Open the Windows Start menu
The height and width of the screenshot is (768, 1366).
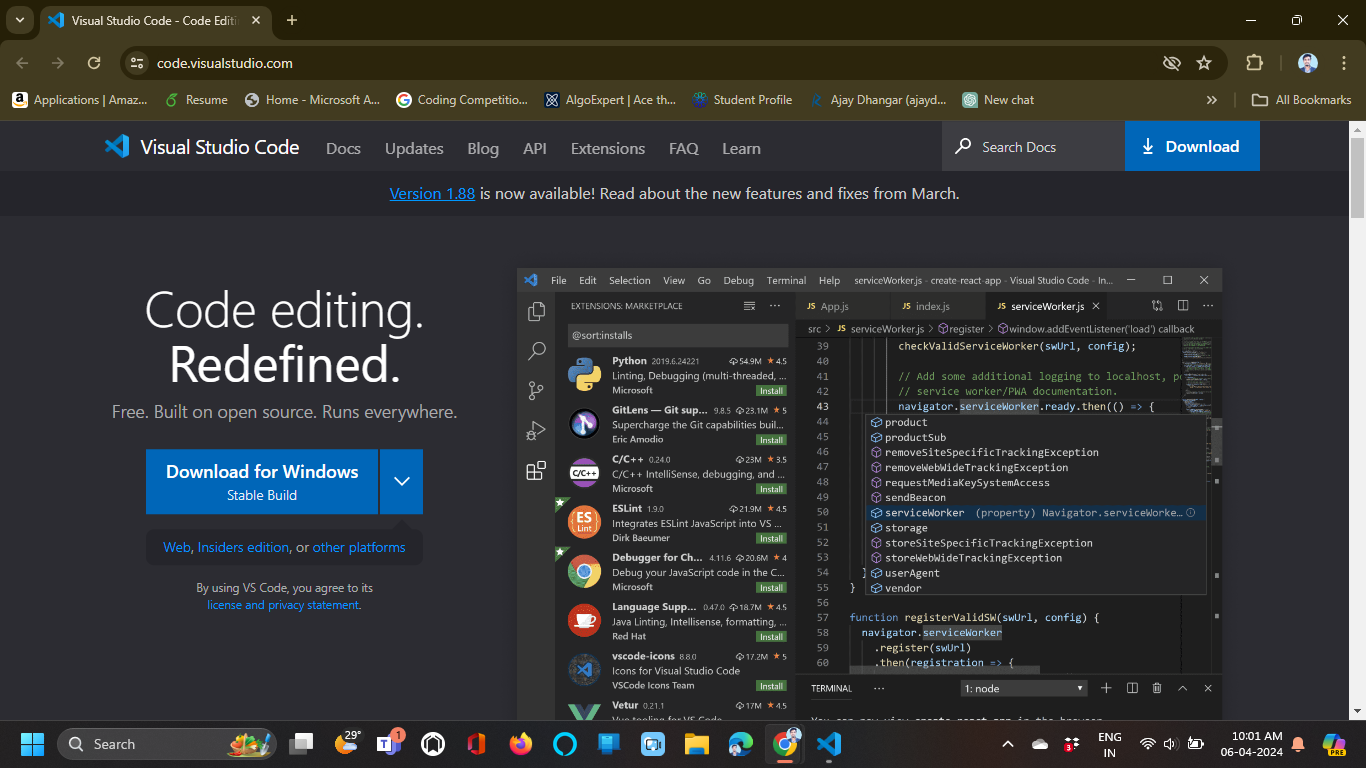[x=32, y=744]
